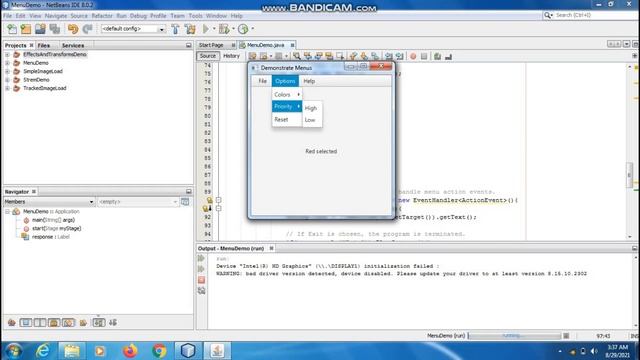Select High in the Priority submenu

(311, 108)
